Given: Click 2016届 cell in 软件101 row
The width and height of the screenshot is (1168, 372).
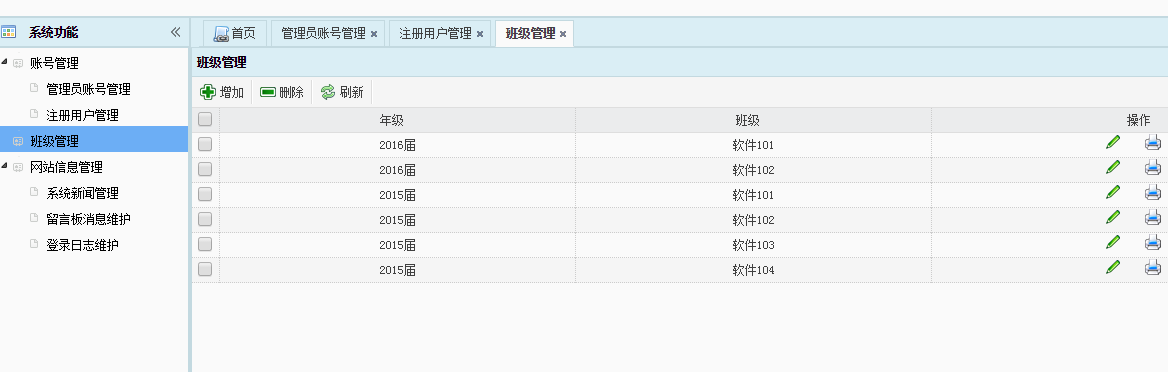Looking at the screenshot, I should click(397, 145).
